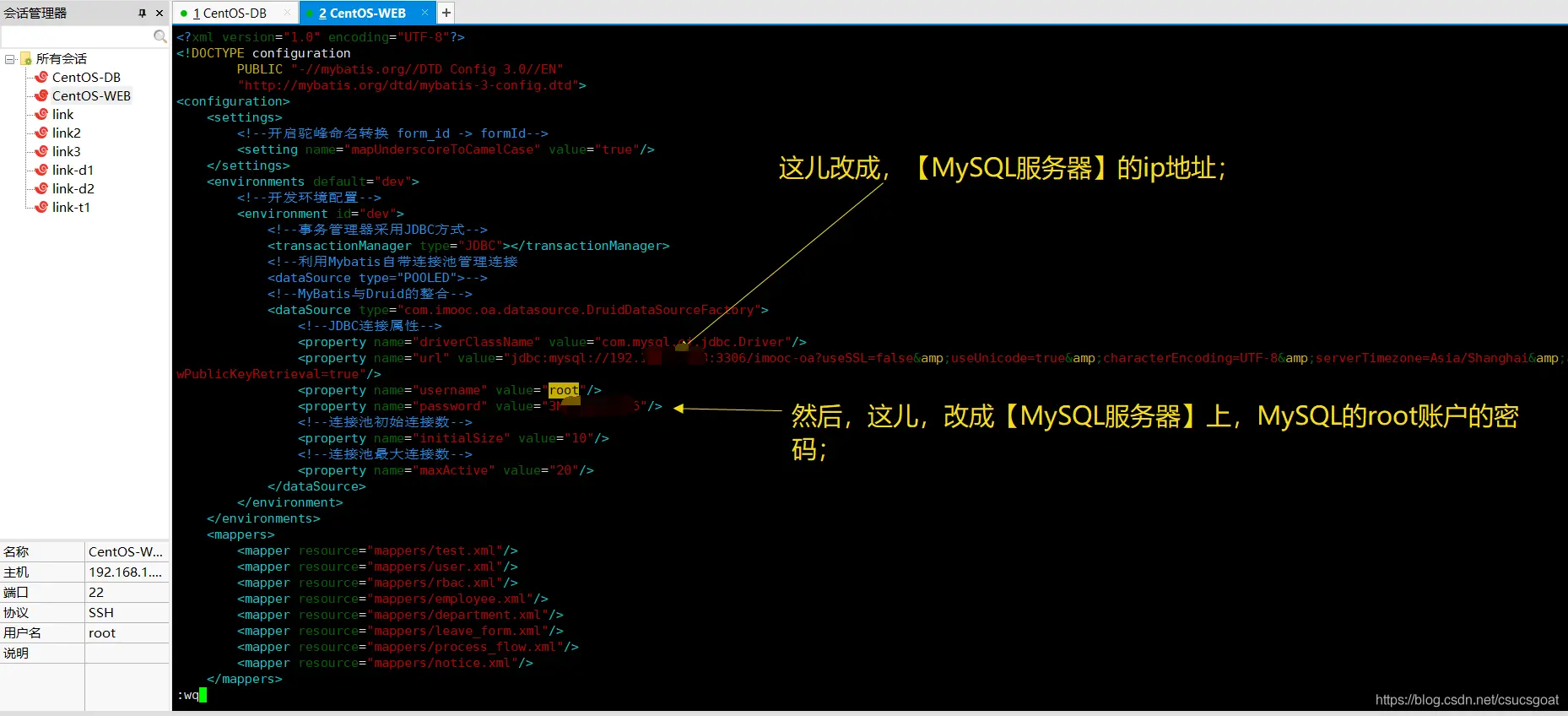Click the port value 22
The height and width of the screenshot is (716, 1568).
pyautogui.click(x=127, y=592)
